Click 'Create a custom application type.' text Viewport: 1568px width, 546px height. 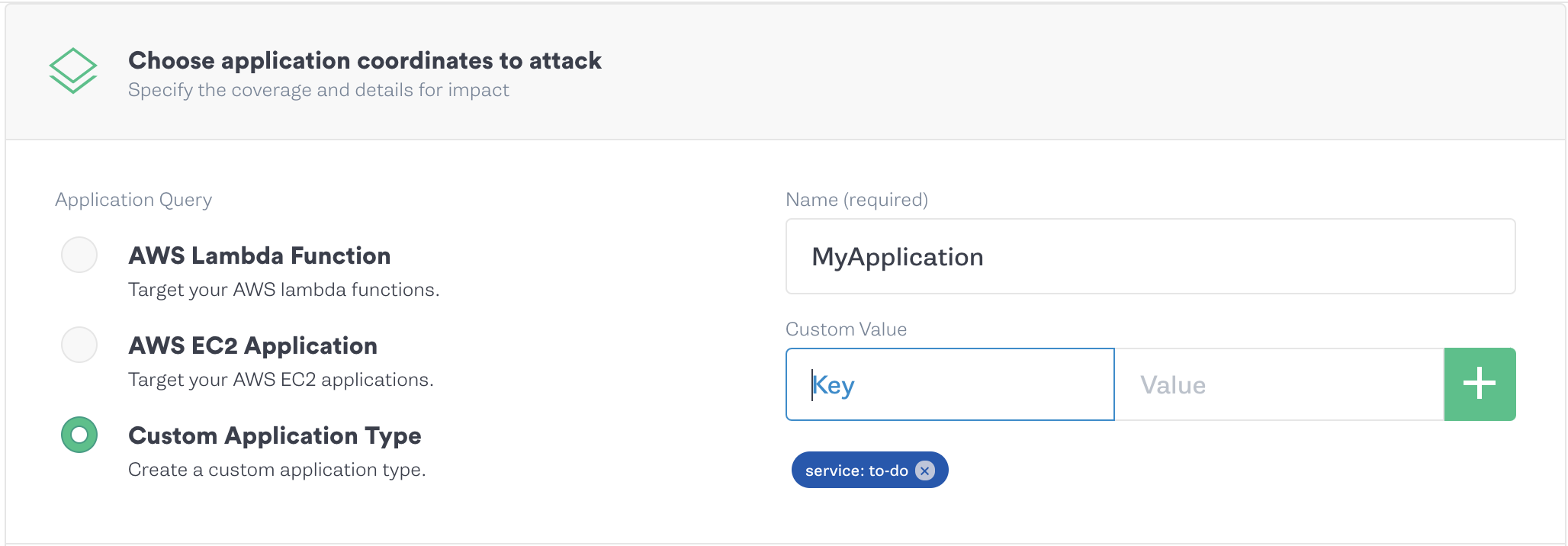tap(277, 470)
